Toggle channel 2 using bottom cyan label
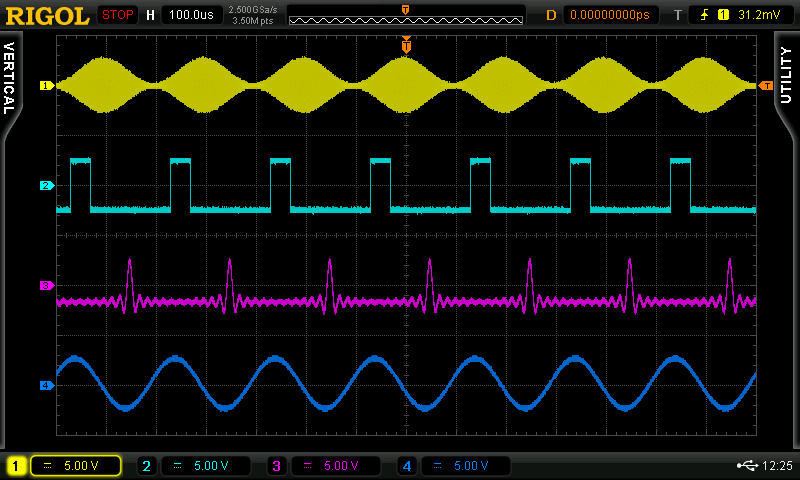This screenshot has width=800, height=480. point(146,466)
